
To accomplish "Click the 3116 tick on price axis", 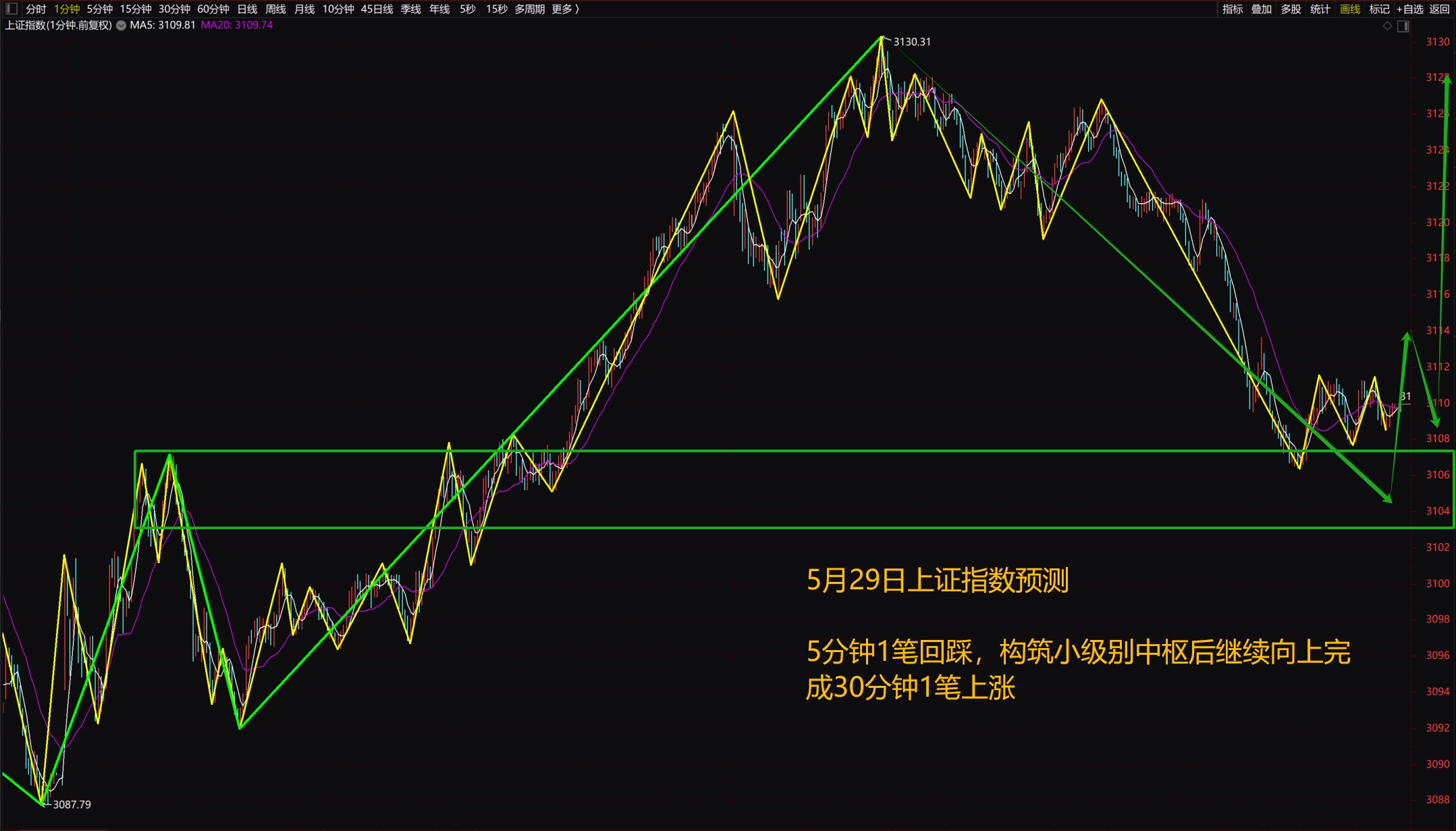I will pyautogui.click(x=1438, y=294).
